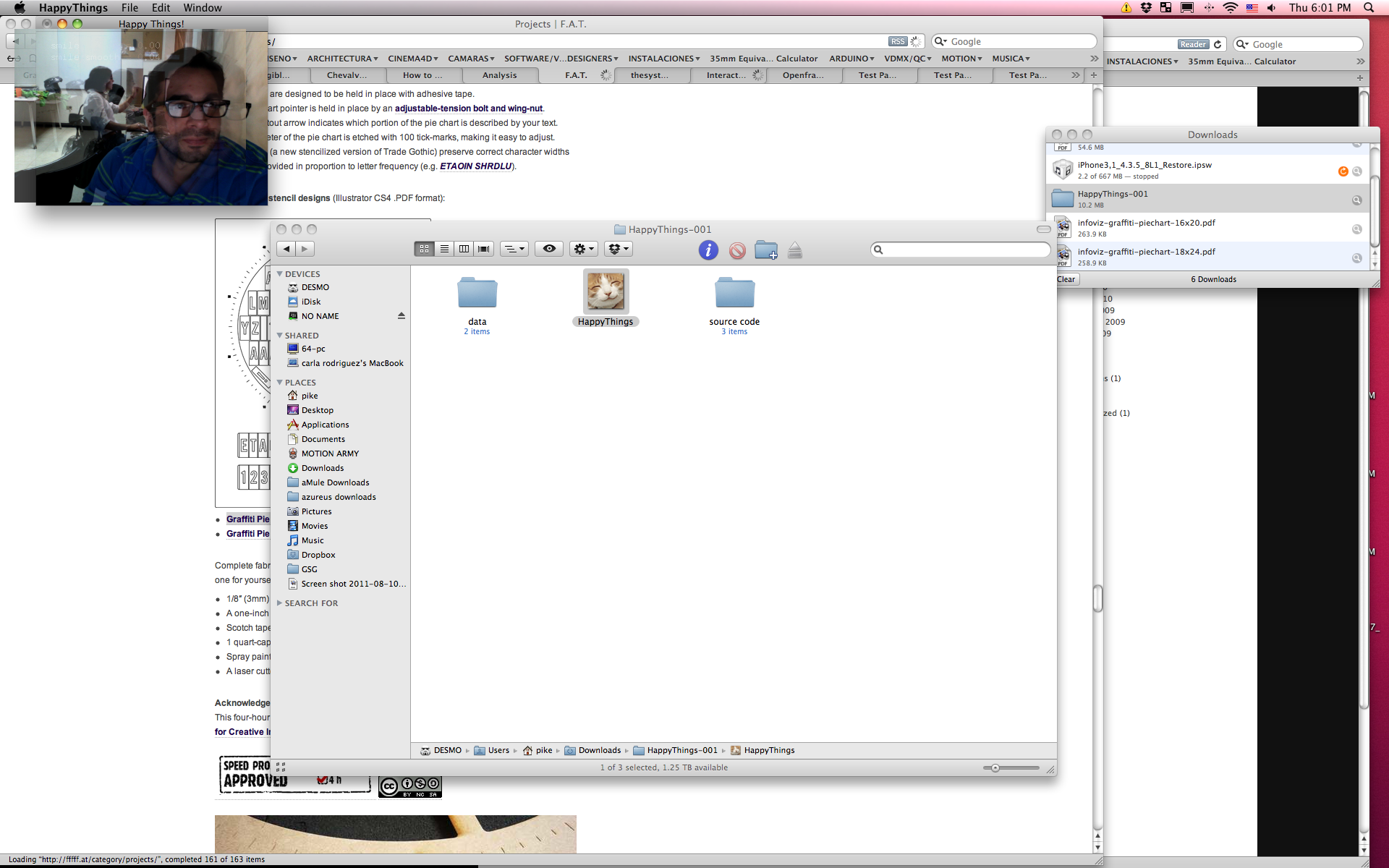Resume the iPhone3,1_4.3.5 ipsw download
Screen dimensions: 1389x868
[x=1343, y=171]
